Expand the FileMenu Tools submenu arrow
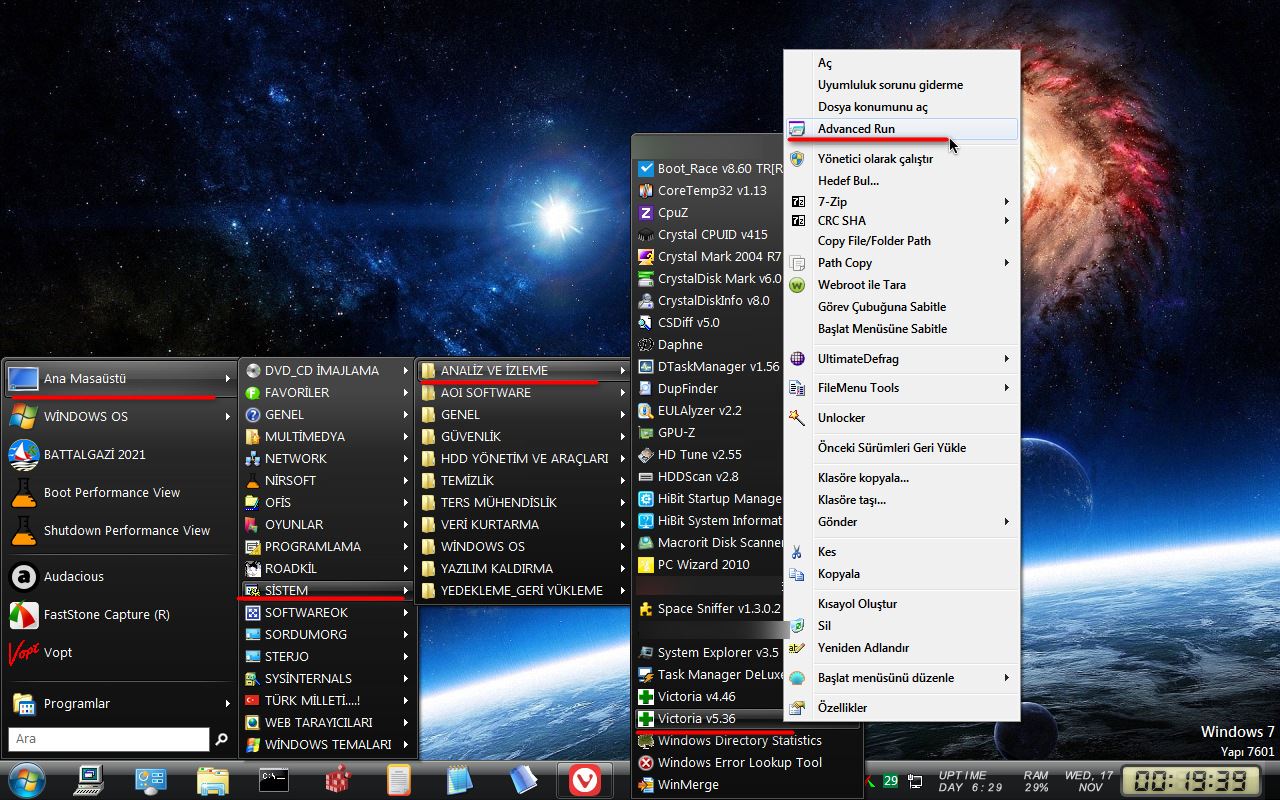The width and height of the screenshot is (1280, 800). pos(1007,388)
